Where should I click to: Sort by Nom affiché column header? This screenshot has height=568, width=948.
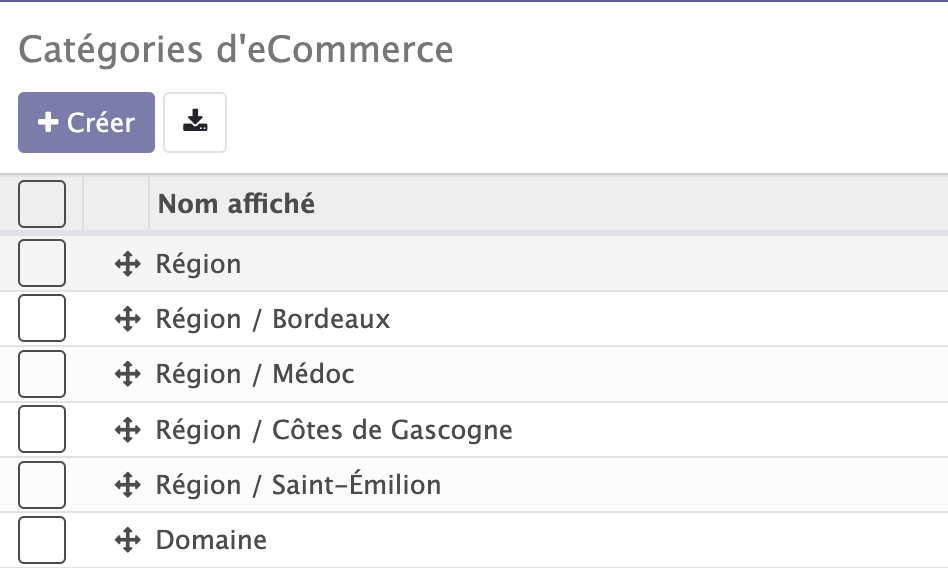click(237, 204)
